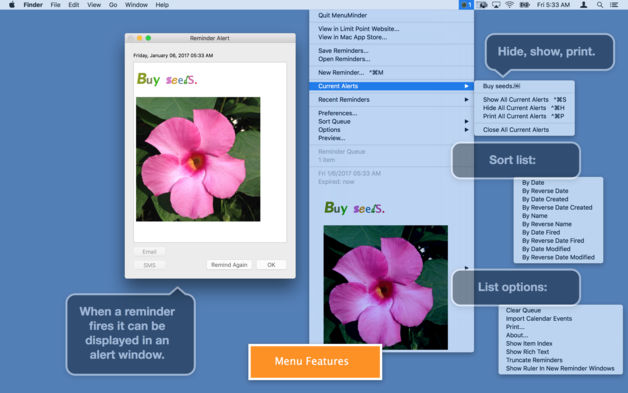Click the AirPlay display icon

tap(496, 5)
